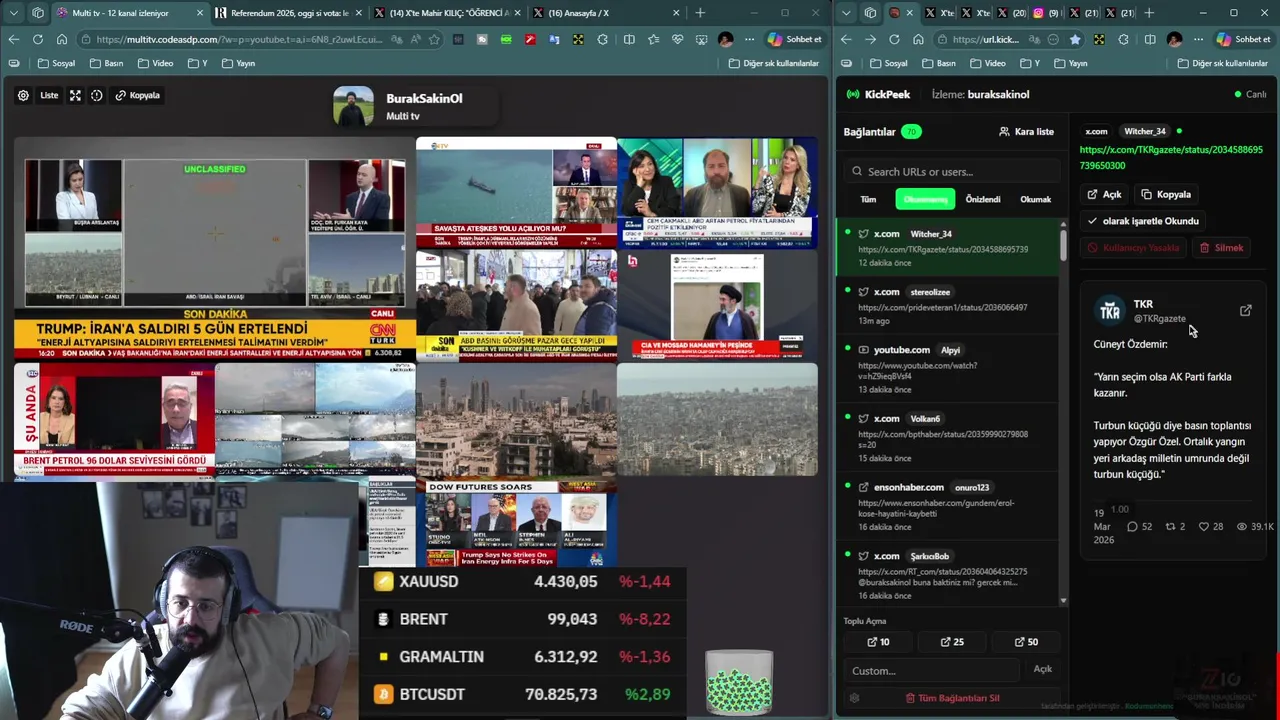Viewport: 1280px width, 720px height.
Task: Click Sohbet et Copilot button in left browser
Action: pos(795,39)
